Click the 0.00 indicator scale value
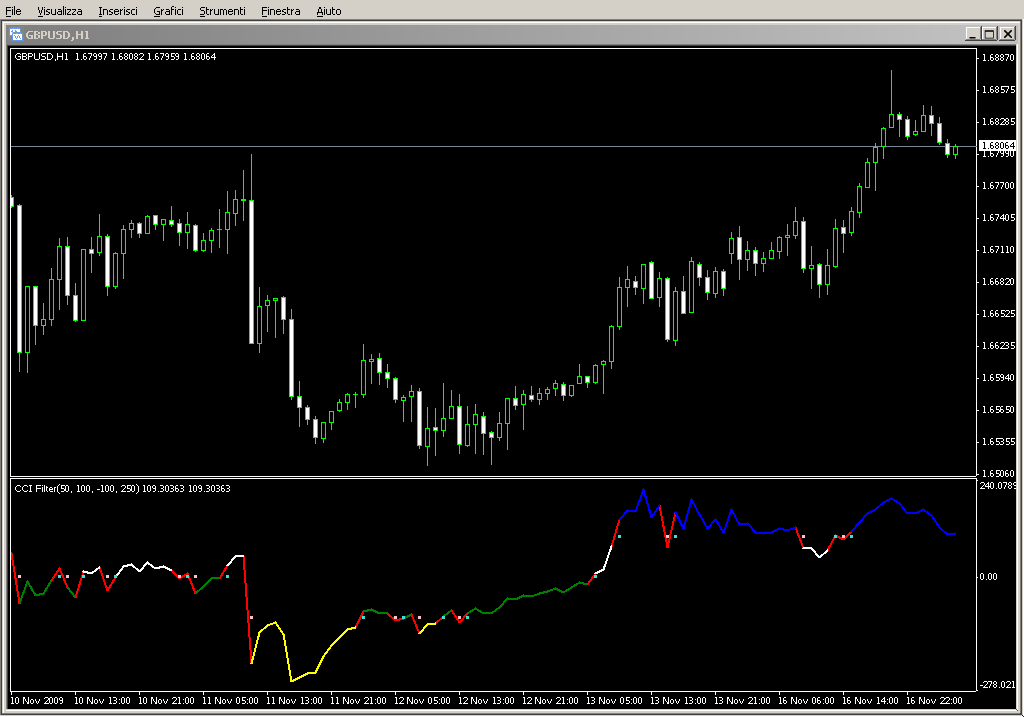The image size is (1024, 717). (x=988, y=577)
